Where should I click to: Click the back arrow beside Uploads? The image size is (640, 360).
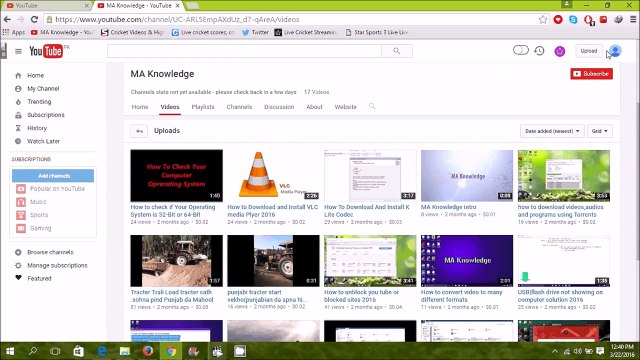pyautogui.click(x=139, y=131)
